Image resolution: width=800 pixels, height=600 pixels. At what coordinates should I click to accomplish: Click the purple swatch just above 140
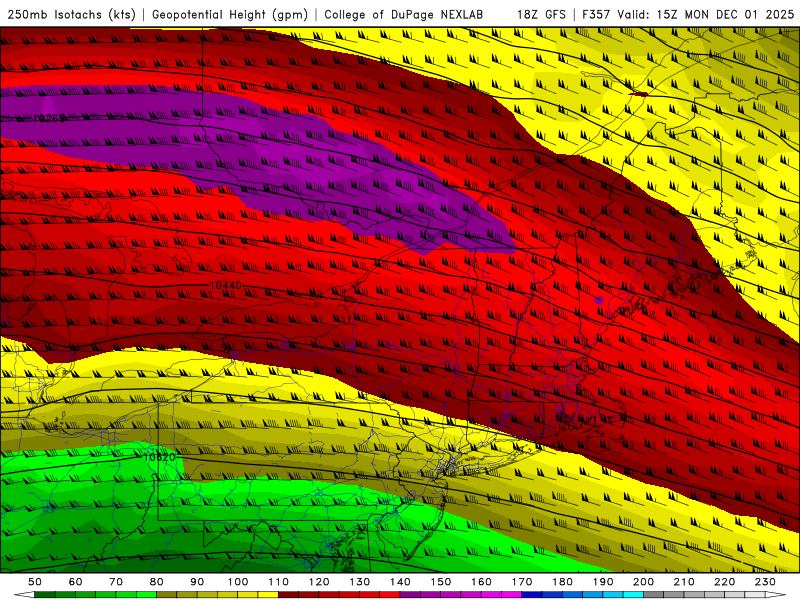coord(410,595)
